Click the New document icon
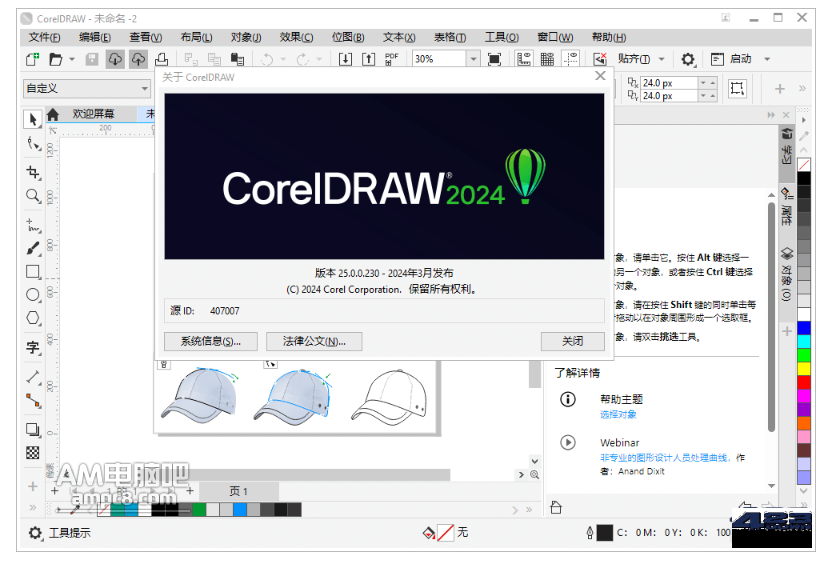 pyautogui.click(x=32, y=59)
